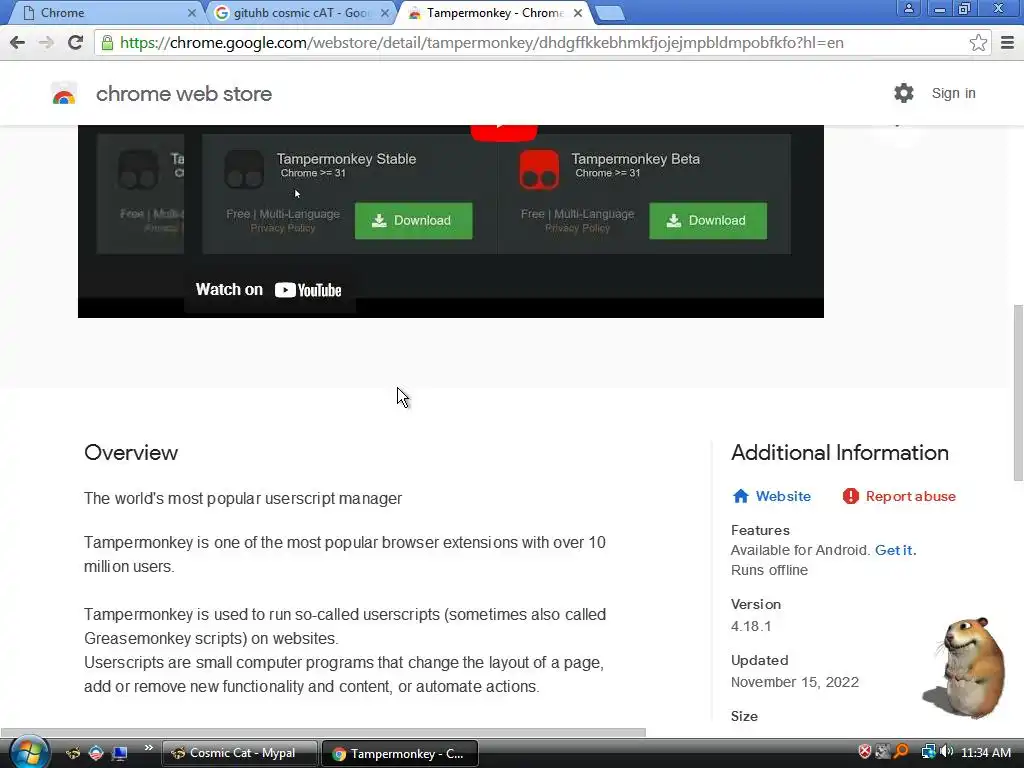Screen dimensions: 1024x768
Task: Click the updated date November 15, 2022
Action: 795,682
